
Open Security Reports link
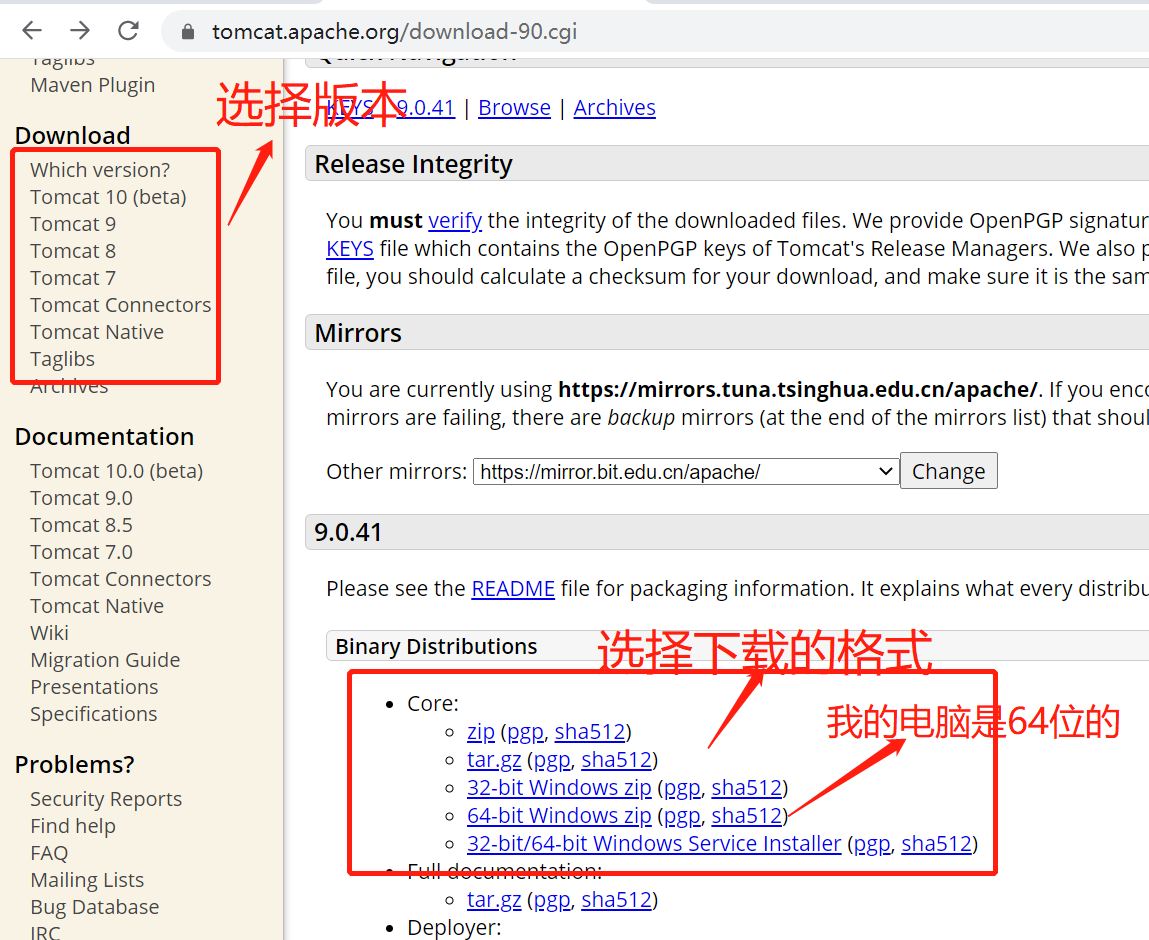106,799
